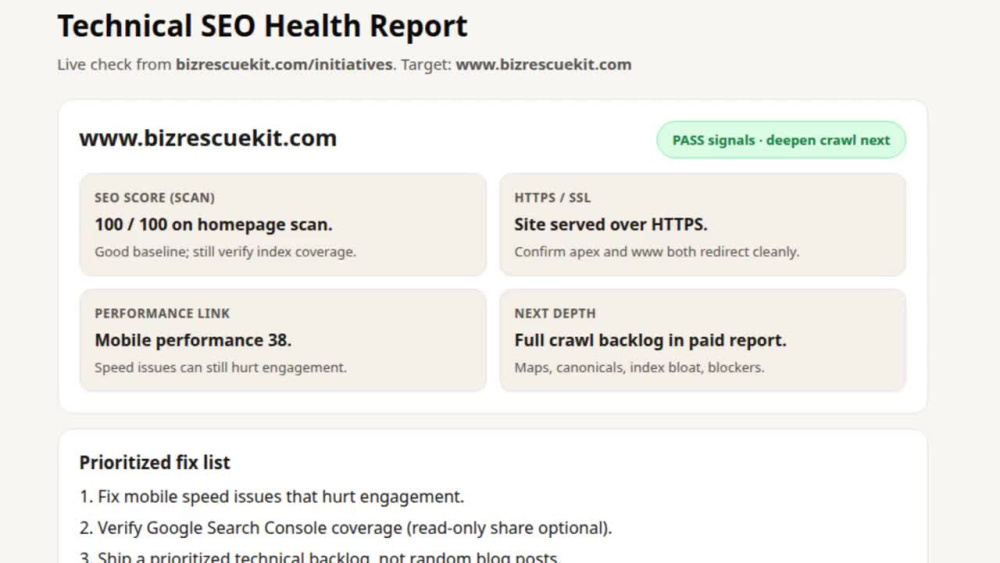
Task: Click 'Maps, canonicals, index bloat, blockers.' text
Action: click(639, 368)
